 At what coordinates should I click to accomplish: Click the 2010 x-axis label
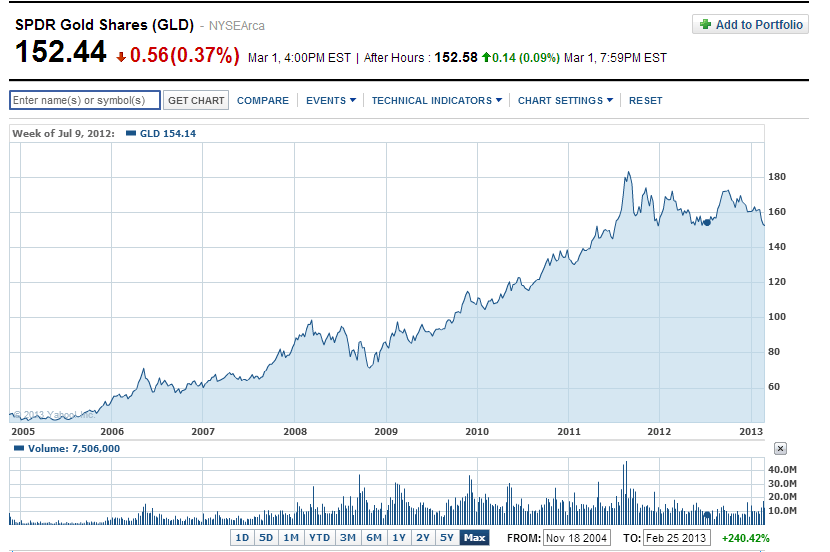pyautogui.click(x=477, y=431)
